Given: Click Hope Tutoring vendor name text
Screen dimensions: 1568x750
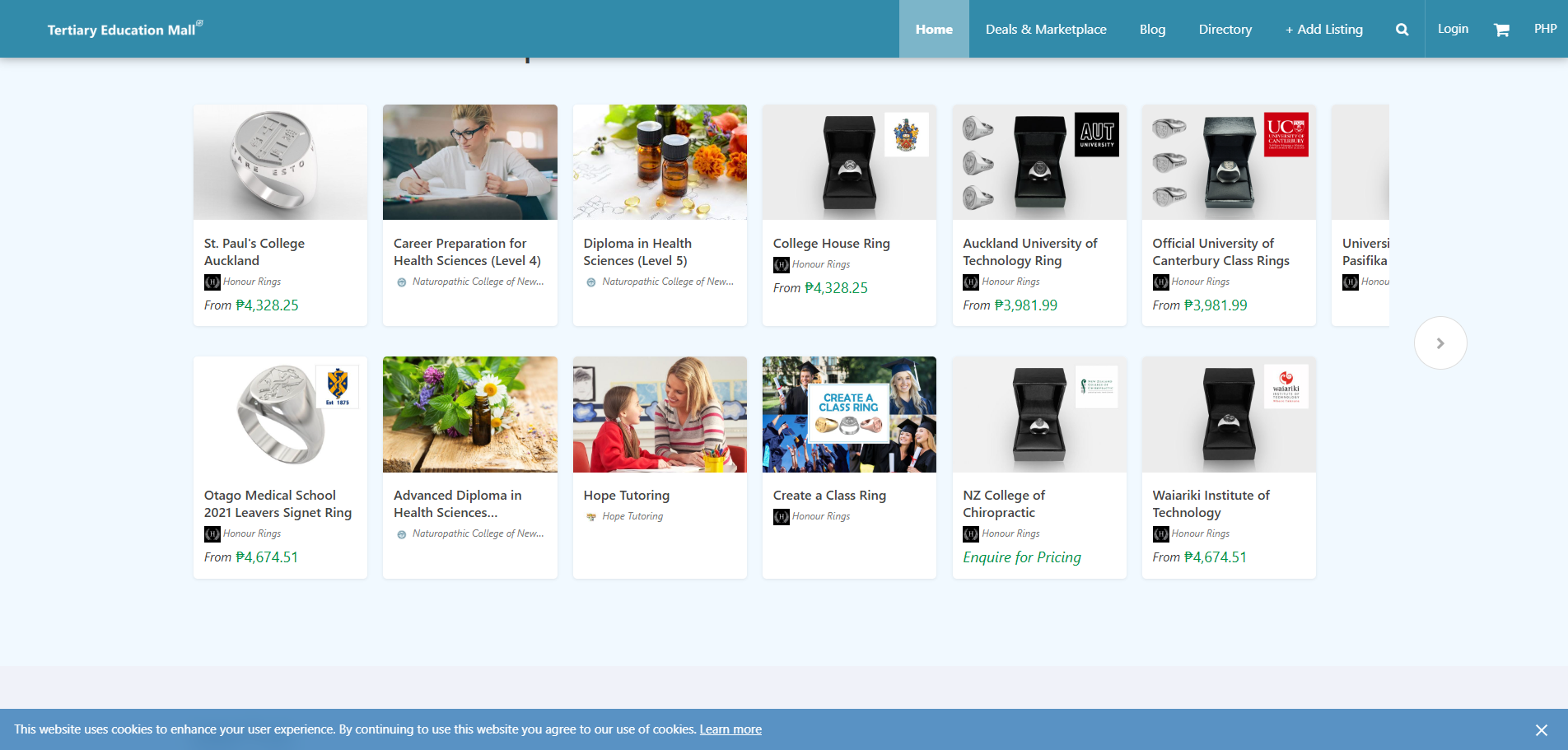Looking at the screenshot, I should (x=632, y=517).
